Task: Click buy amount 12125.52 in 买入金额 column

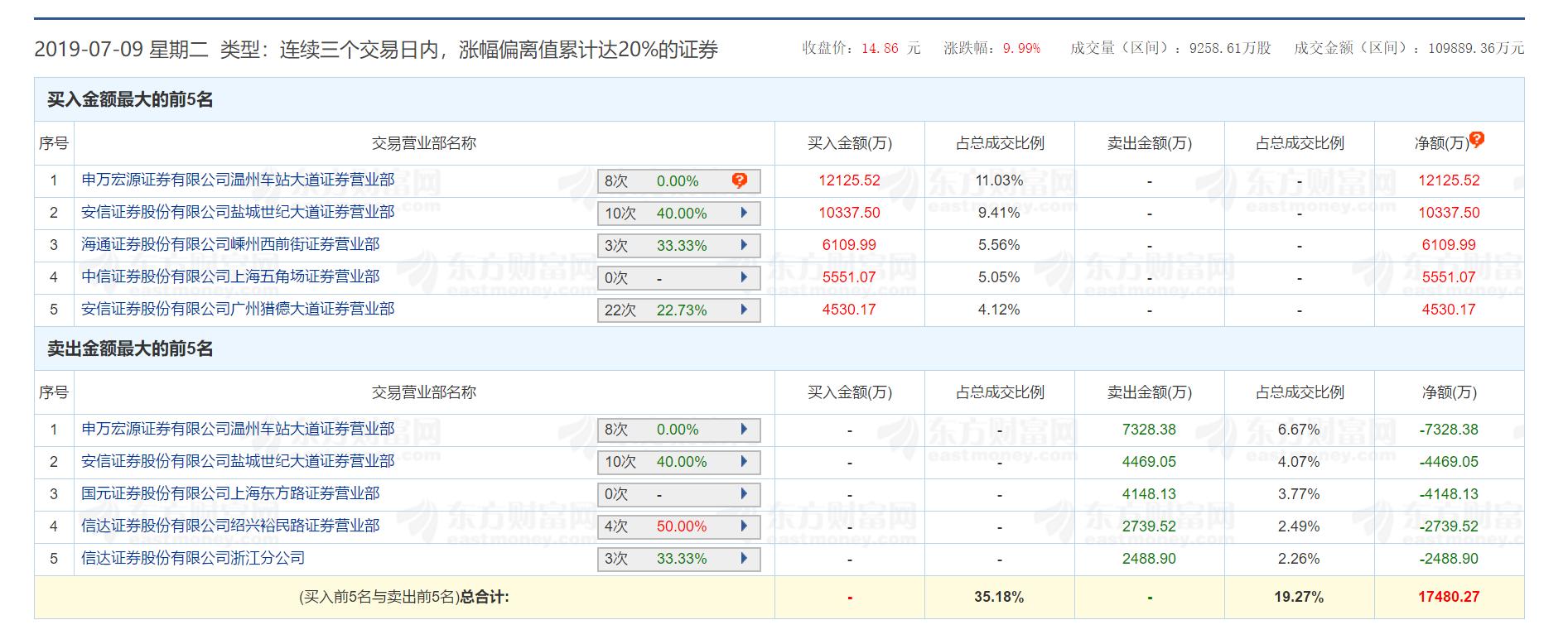Action: click(849, 180)
